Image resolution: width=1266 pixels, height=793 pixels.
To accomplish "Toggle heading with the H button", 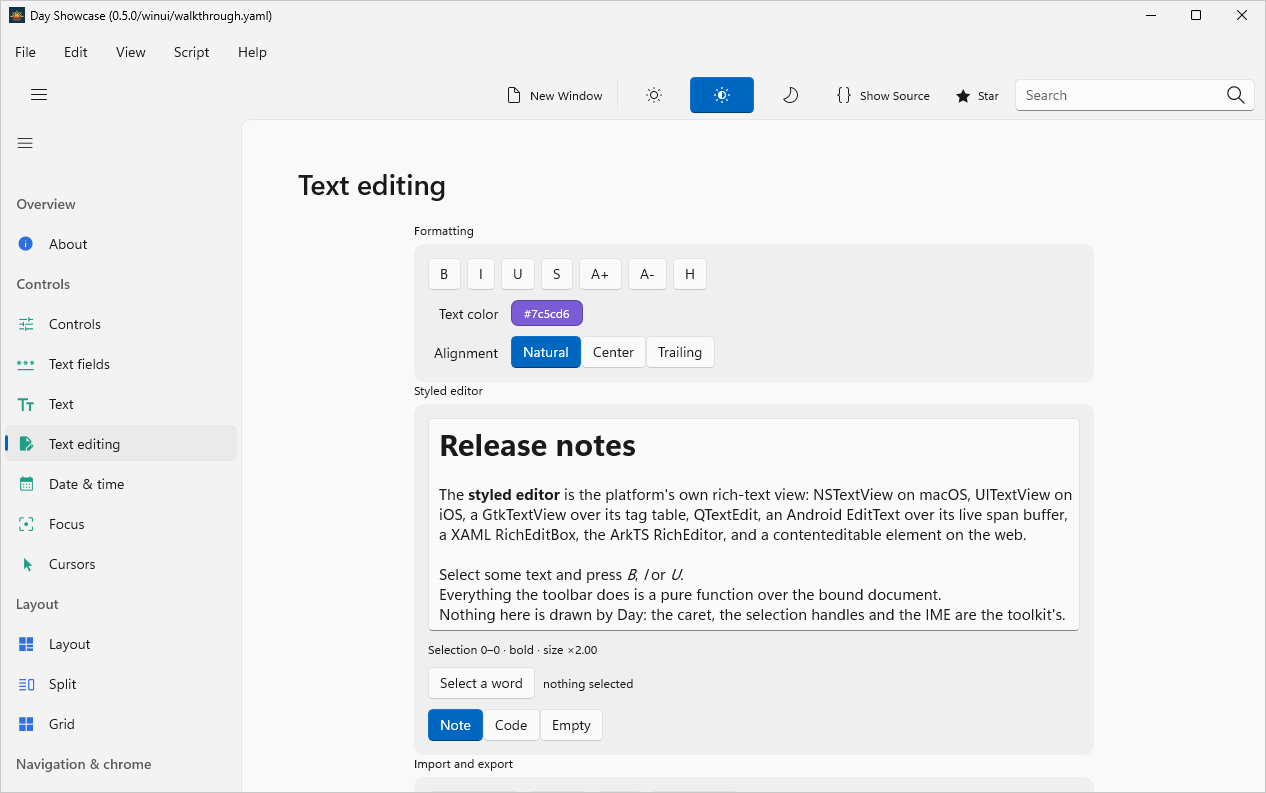I will point(690,274).
